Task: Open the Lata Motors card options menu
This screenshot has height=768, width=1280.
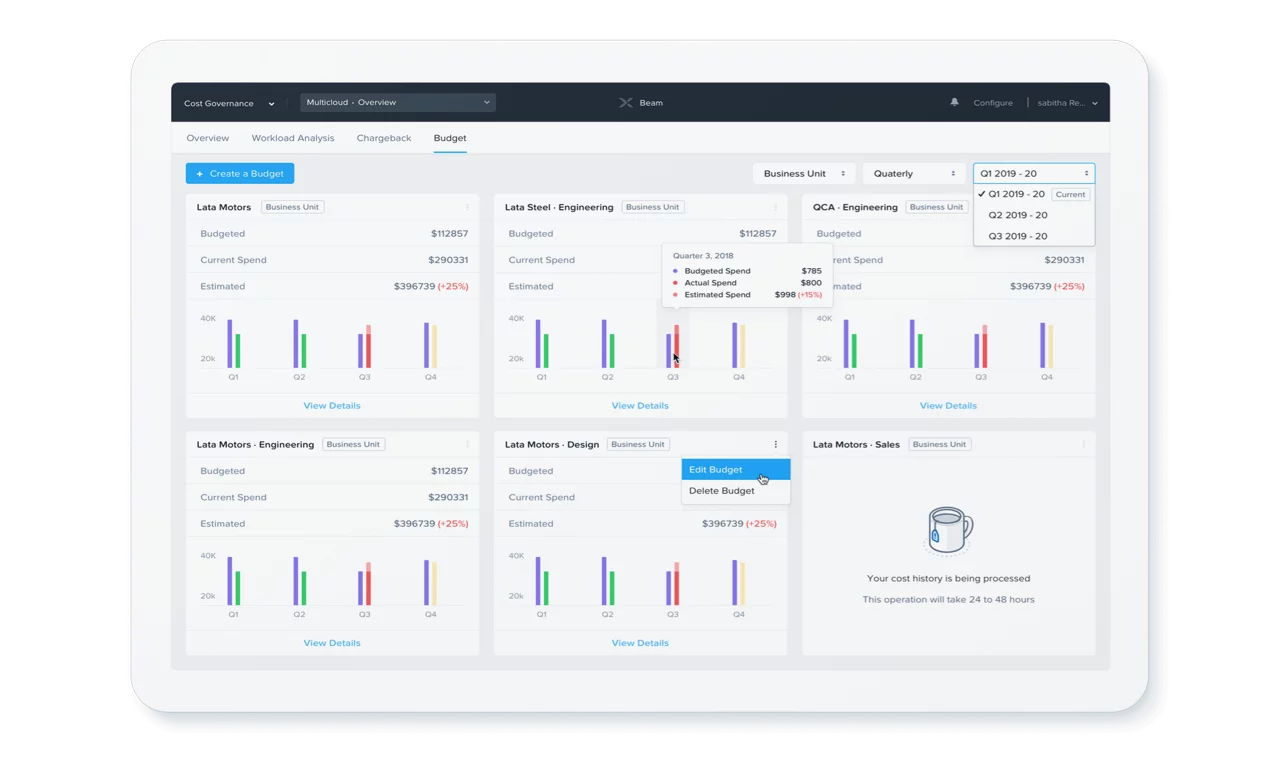Action: (467, 207)
